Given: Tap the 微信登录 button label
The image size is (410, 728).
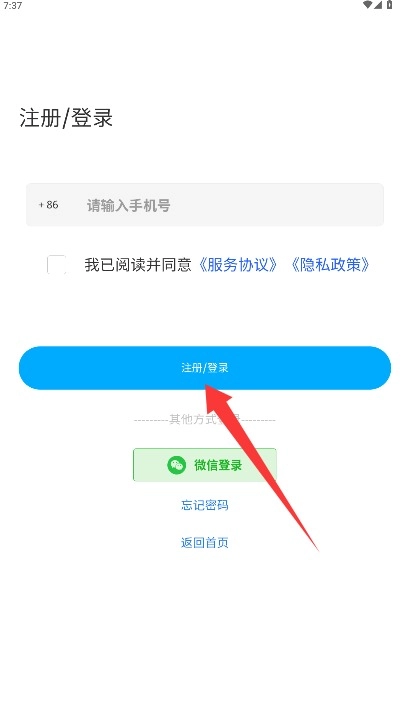Looking at the screenshot, I should click(218, 465).
